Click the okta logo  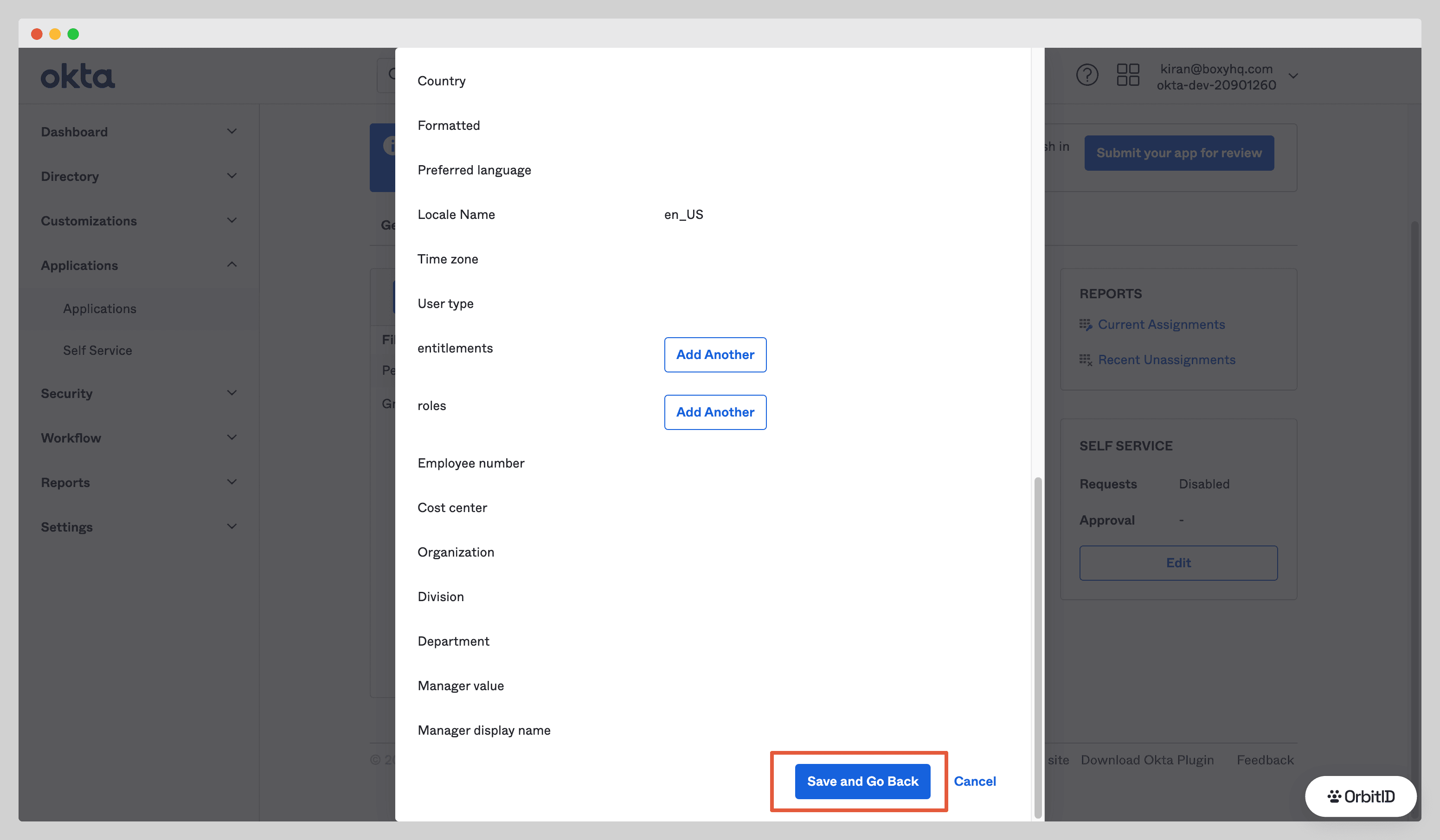tap(78, 76)
